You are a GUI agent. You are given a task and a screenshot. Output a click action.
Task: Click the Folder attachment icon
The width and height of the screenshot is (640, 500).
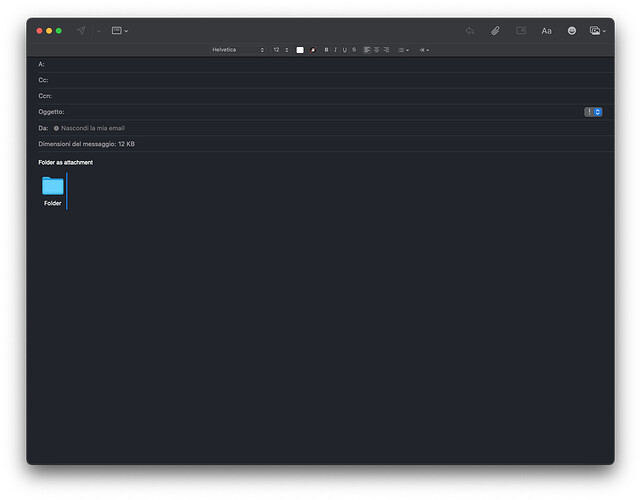(x=53, y=186)
